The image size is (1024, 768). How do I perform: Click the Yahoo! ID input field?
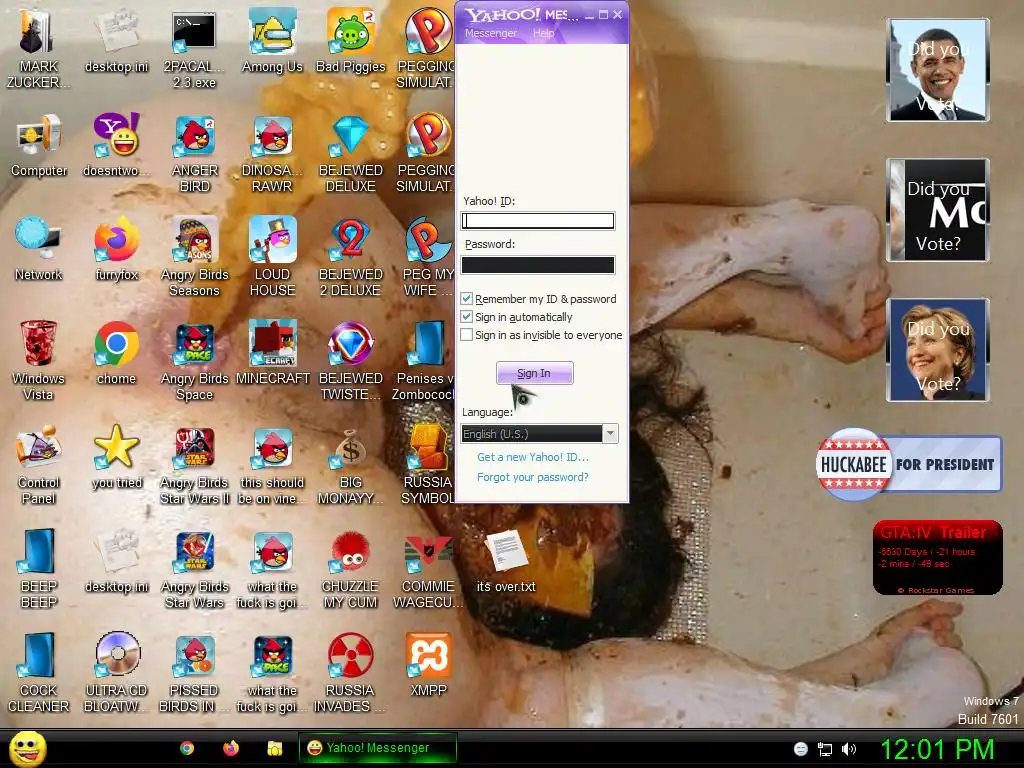tap(537, 221)
